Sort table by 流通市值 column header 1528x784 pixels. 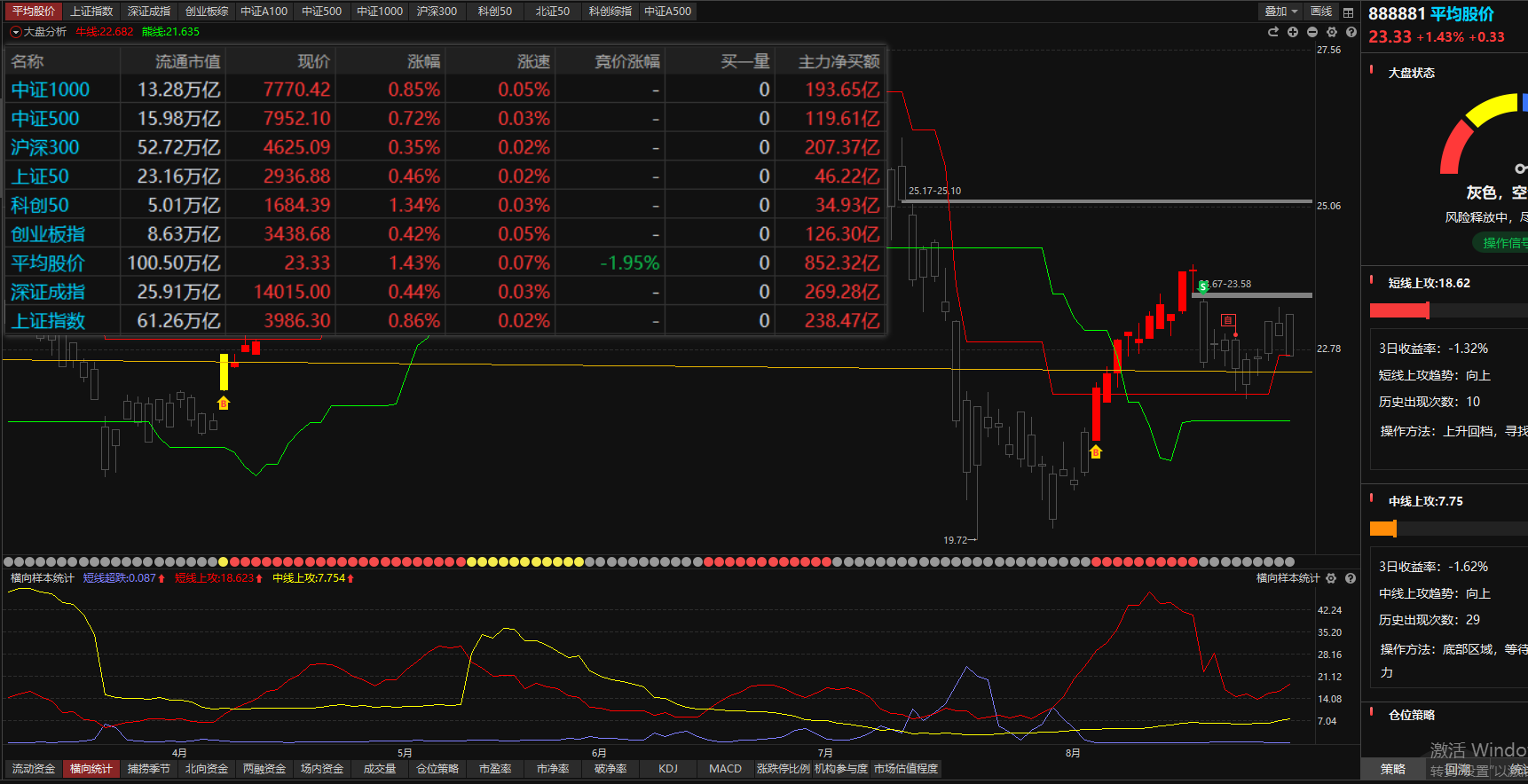click(x=188, y=61)
